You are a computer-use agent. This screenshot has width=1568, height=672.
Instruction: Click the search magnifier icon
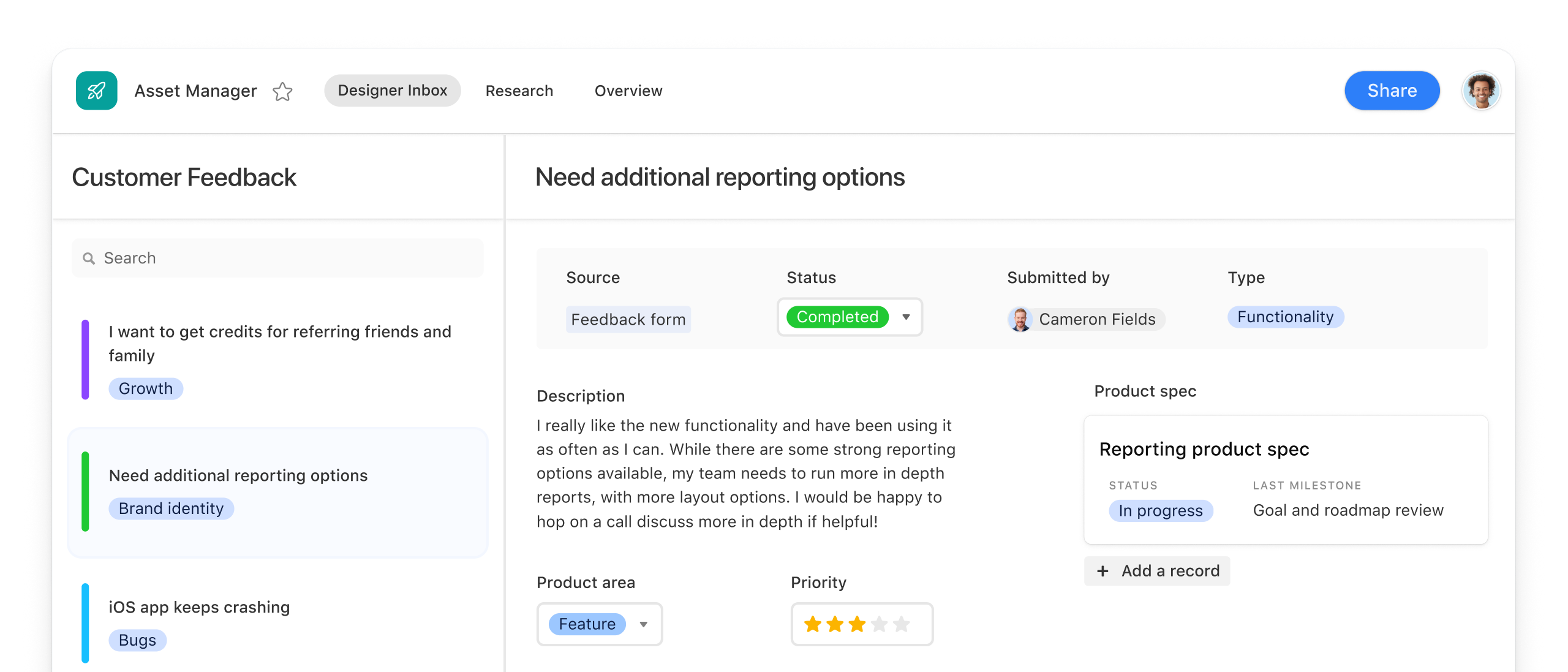[89, 259]
